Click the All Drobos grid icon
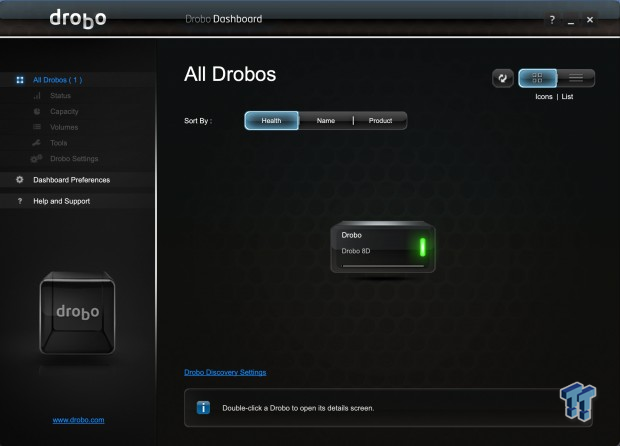Image resolution: width=620 pixels, height=446 pixels. 20,80
